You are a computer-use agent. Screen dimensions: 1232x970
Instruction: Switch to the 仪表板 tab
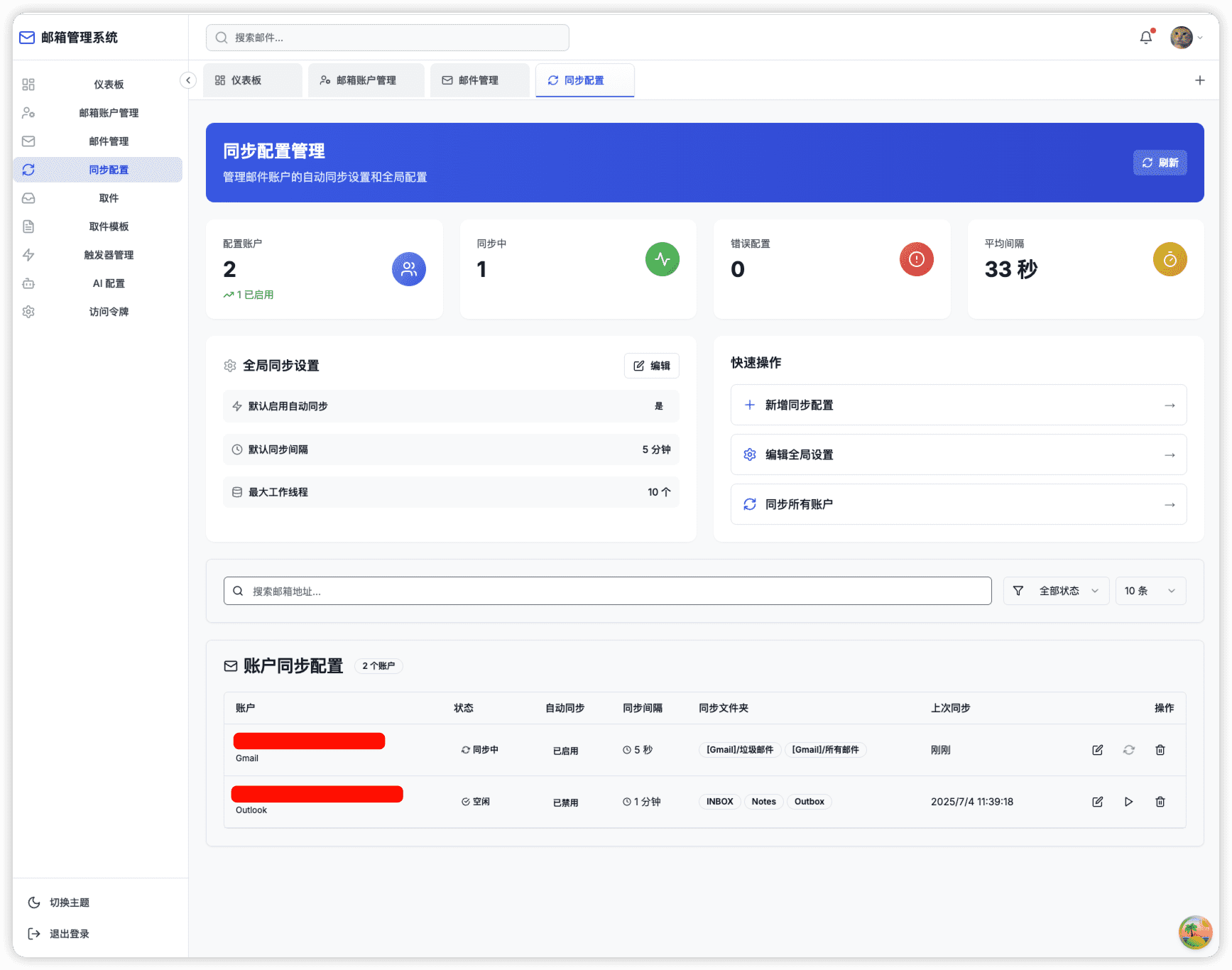tap(253, 80)
